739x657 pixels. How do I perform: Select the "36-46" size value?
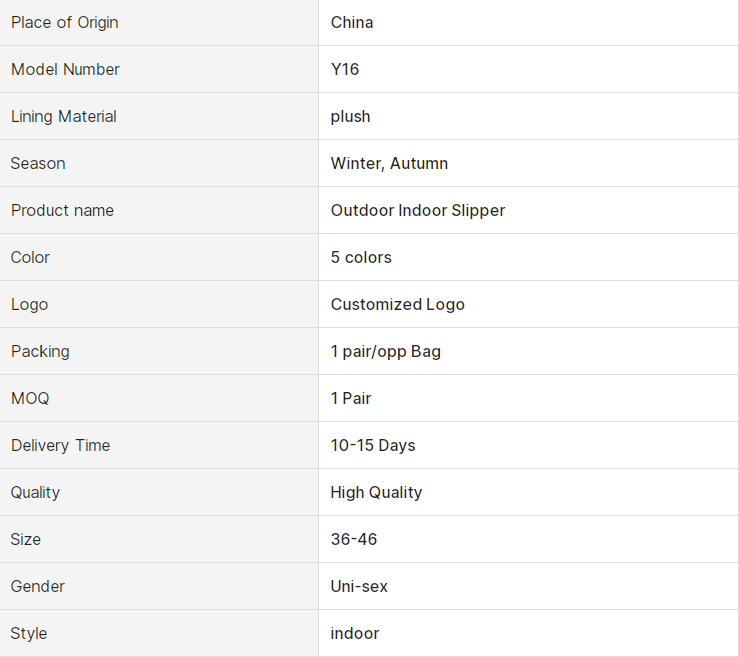(x=354, y=539)
